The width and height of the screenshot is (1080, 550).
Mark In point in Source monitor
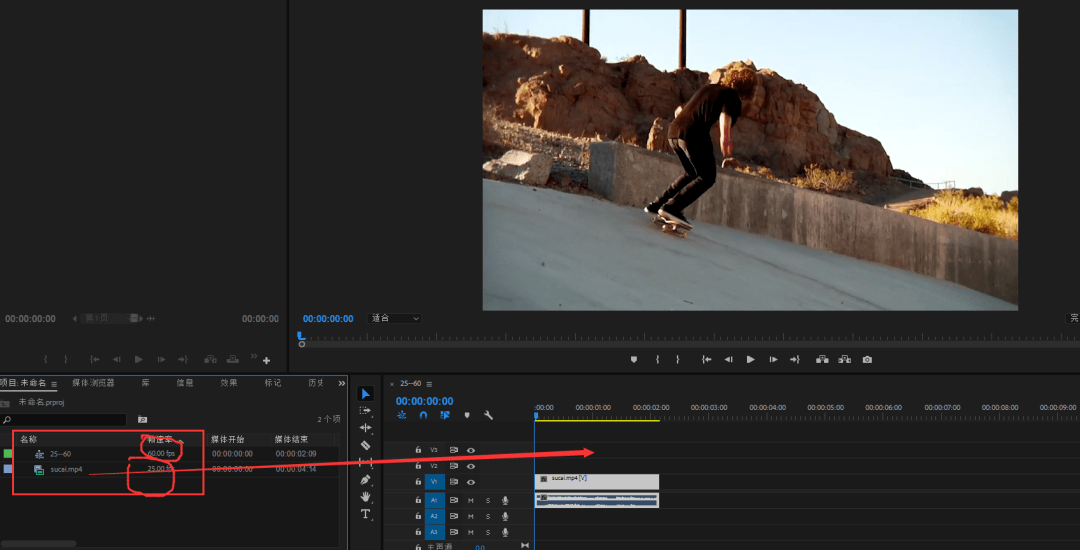tap(46, 359)
